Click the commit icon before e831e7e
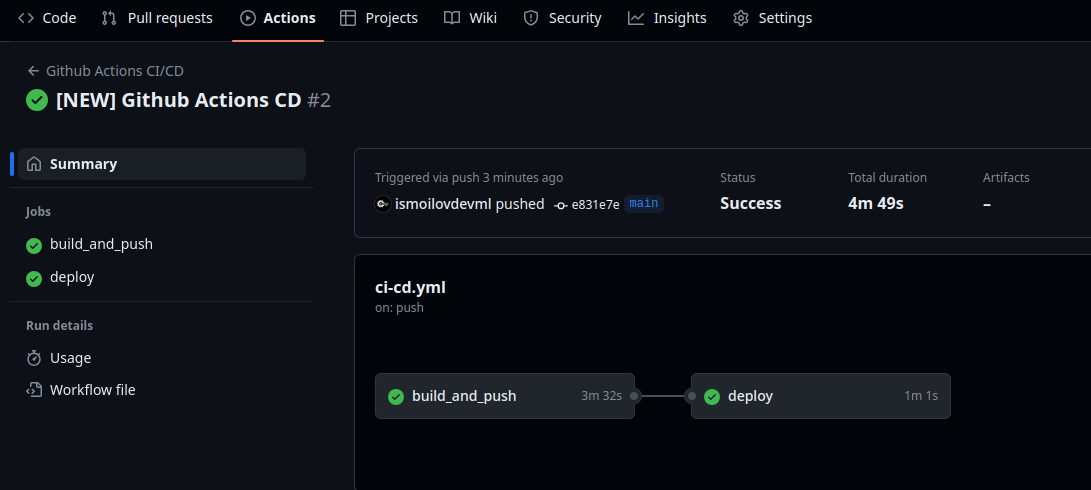 [561, 205]
